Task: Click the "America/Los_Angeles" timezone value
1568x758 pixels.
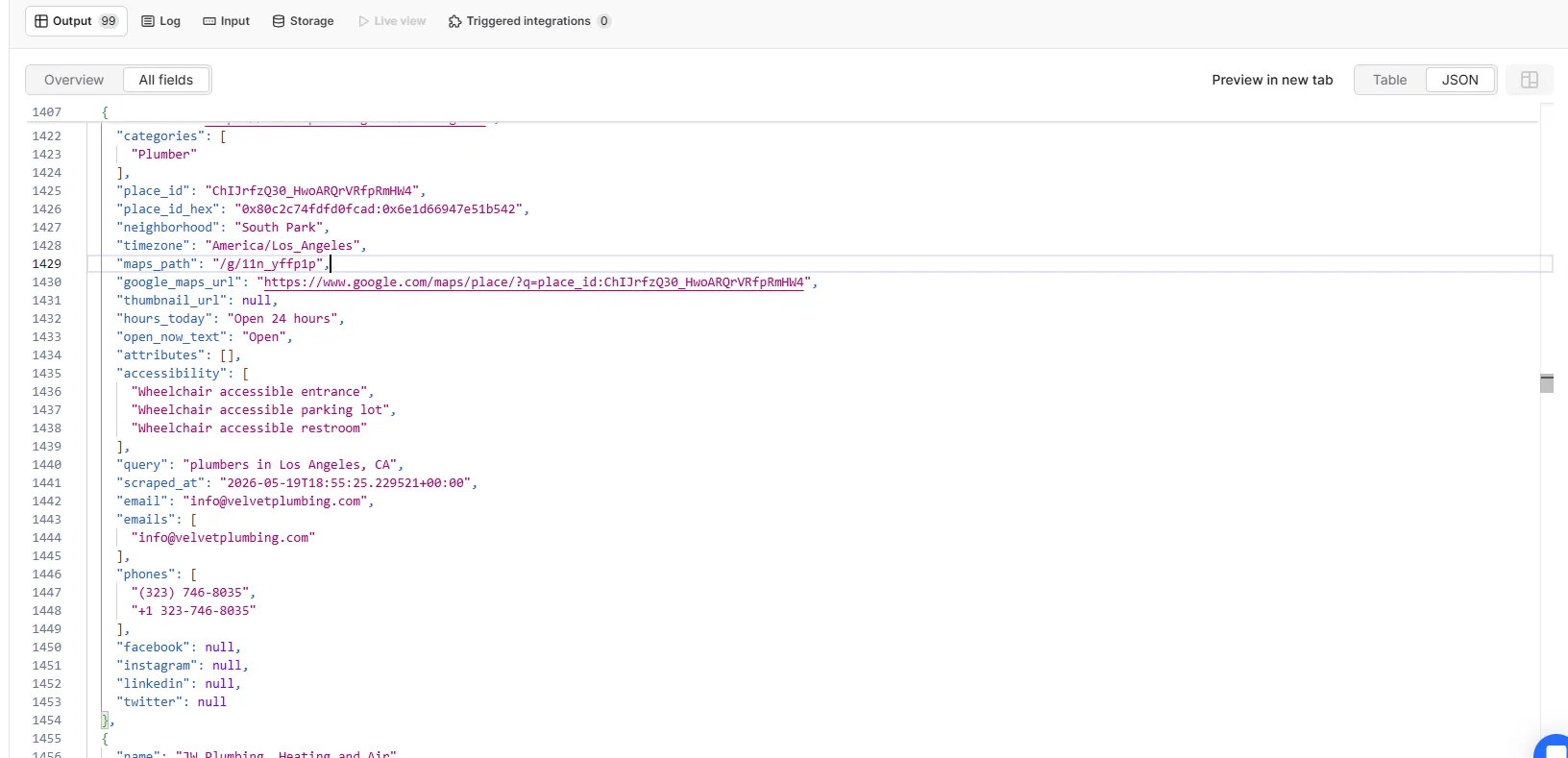Action: [282, 246]
